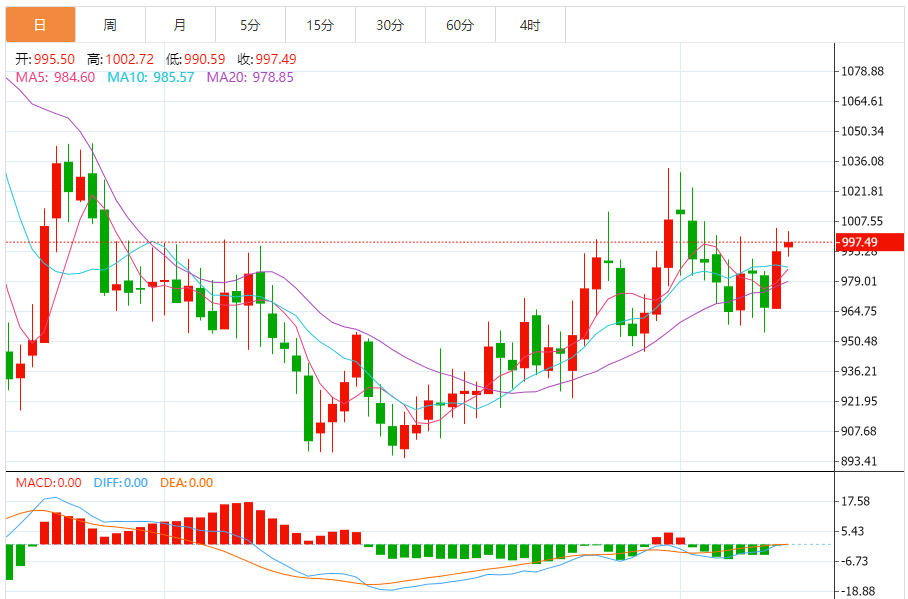The image size is (908, 599).
Task: Click the latest small red candlestick
Action: tap(788, 244)
